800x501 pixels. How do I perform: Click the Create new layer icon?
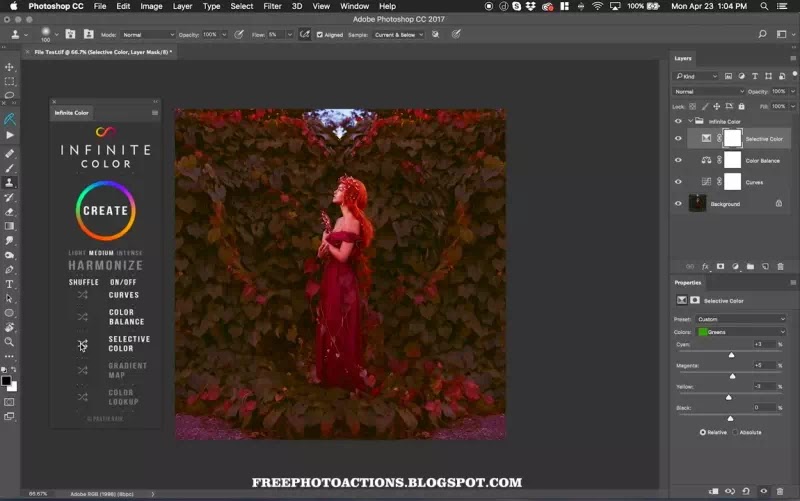pyautogui.click(x=765, y=266)
